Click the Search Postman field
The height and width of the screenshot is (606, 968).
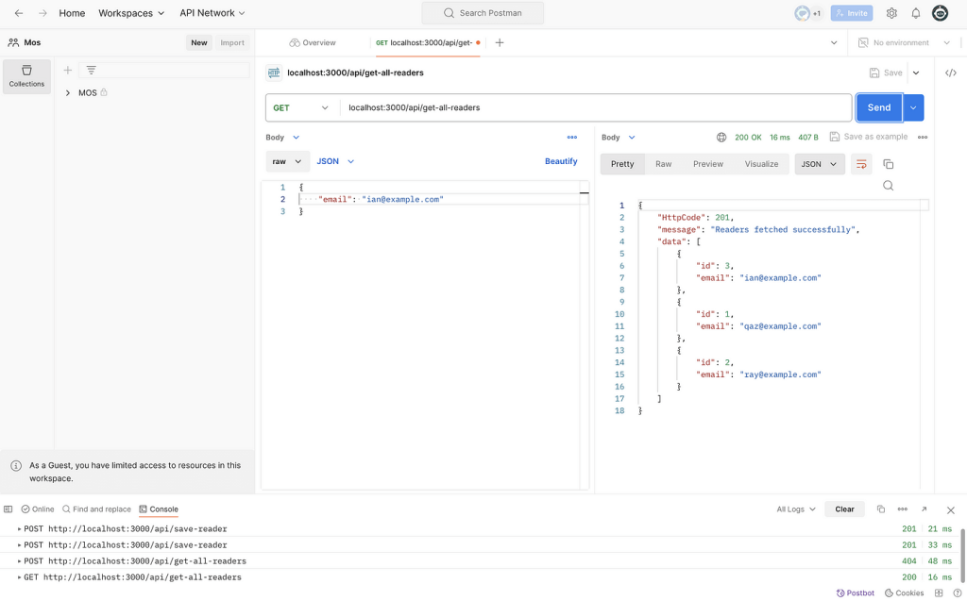pyautogui.click(x=483, y=13)
